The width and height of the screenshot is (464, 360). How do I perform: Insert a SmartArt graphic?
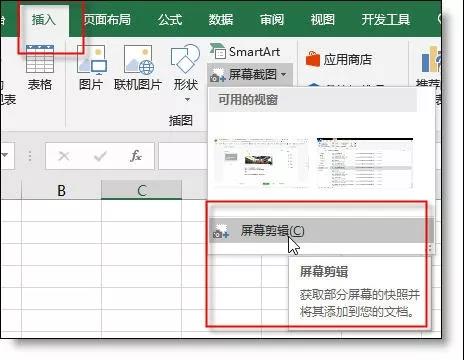(245, 52)
